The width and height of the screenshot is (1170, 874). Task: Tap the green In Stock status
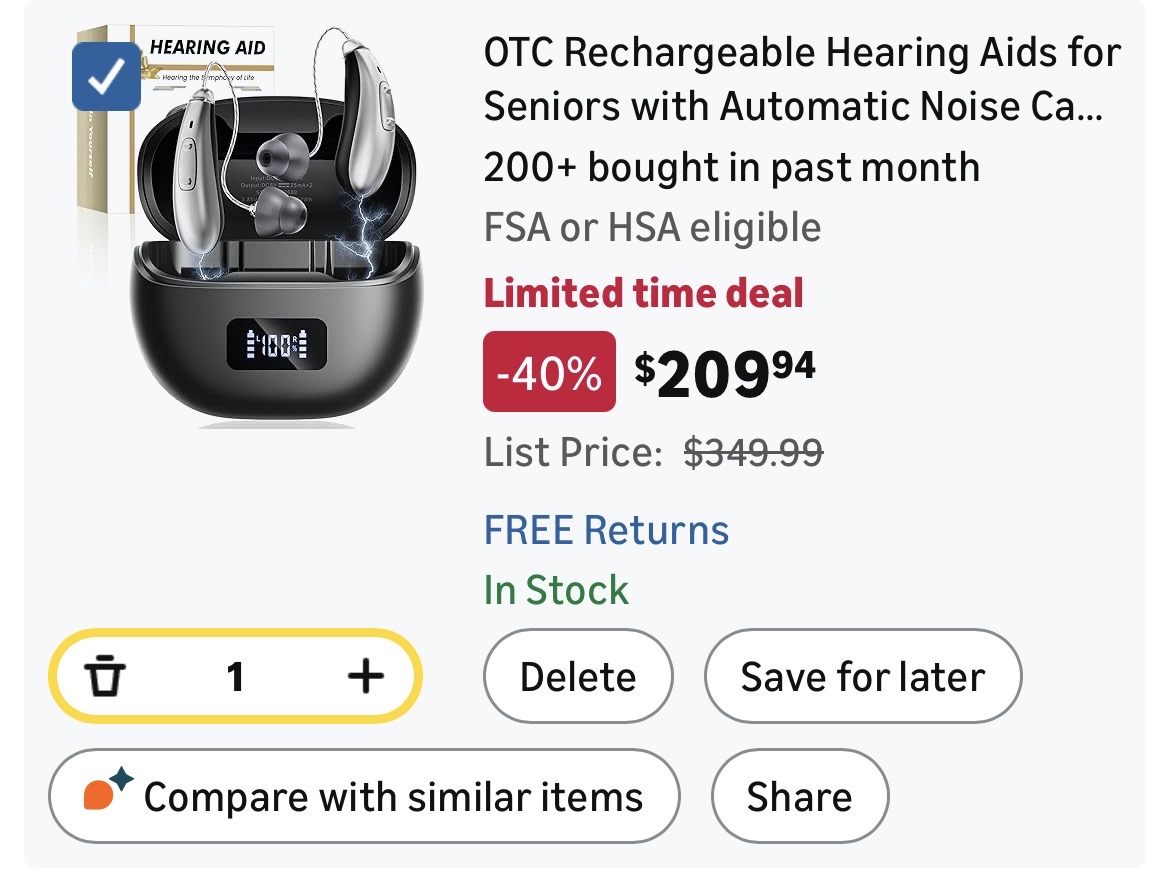click(x=556, y=590)
